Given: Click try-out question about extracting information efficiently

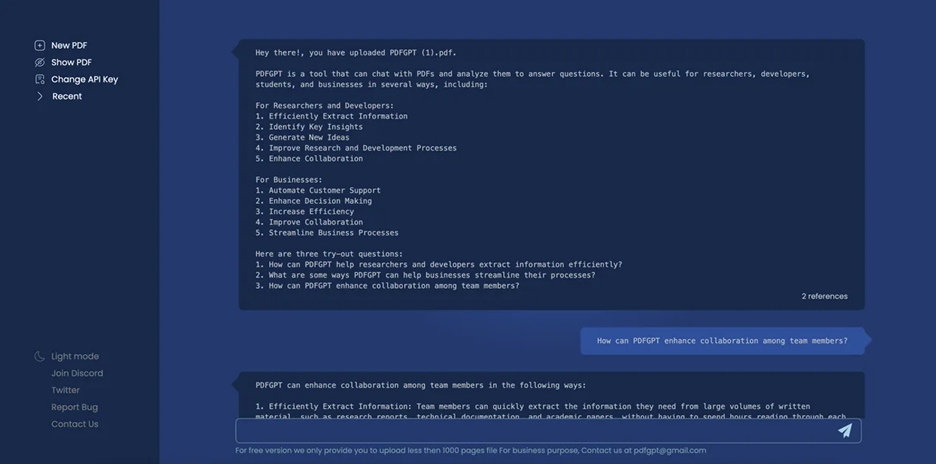Looking at the screenshot, I should coord(439,265).
